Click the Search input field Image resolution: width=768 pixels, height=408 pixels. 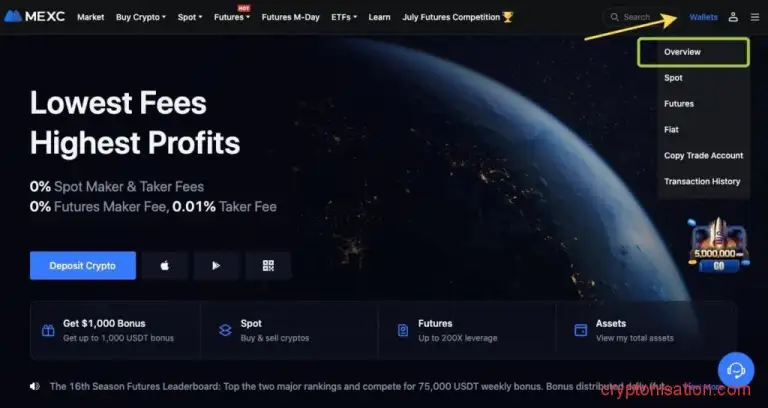[640, 17]
